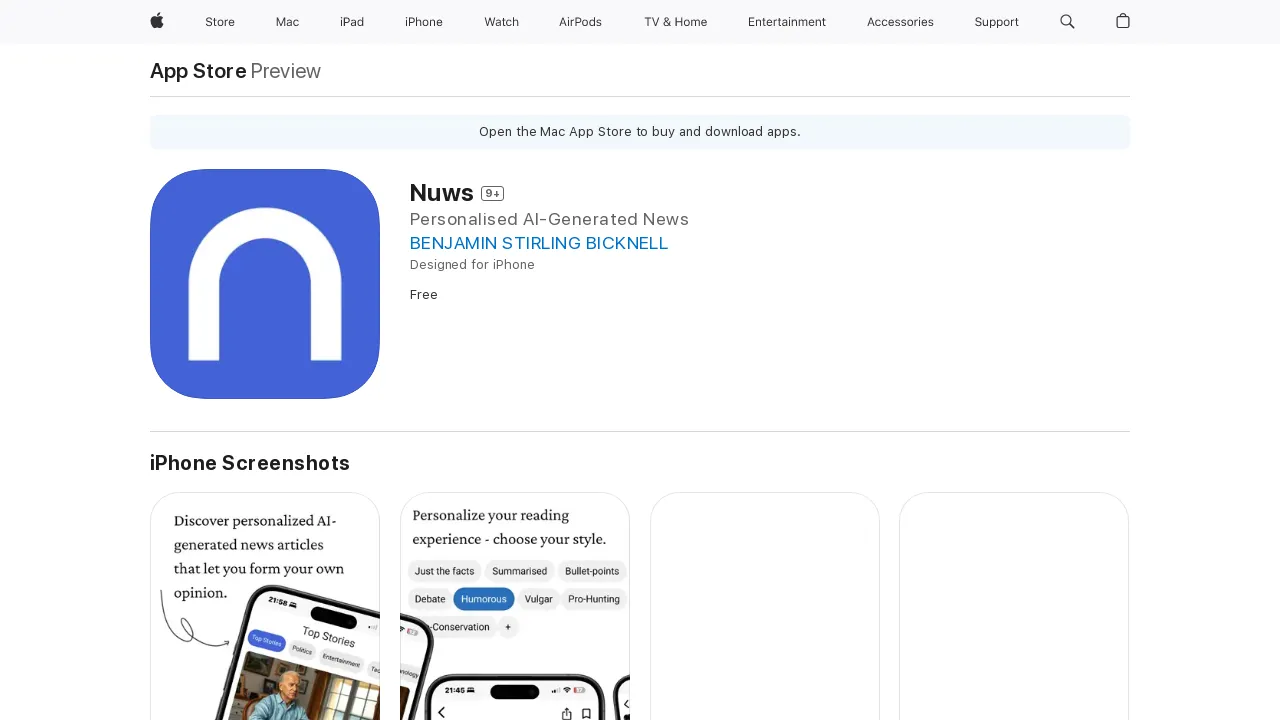This screenshot has height=720, width=1280.
Task: Click the Designed for iPhone text
Action: coord(472,265)
